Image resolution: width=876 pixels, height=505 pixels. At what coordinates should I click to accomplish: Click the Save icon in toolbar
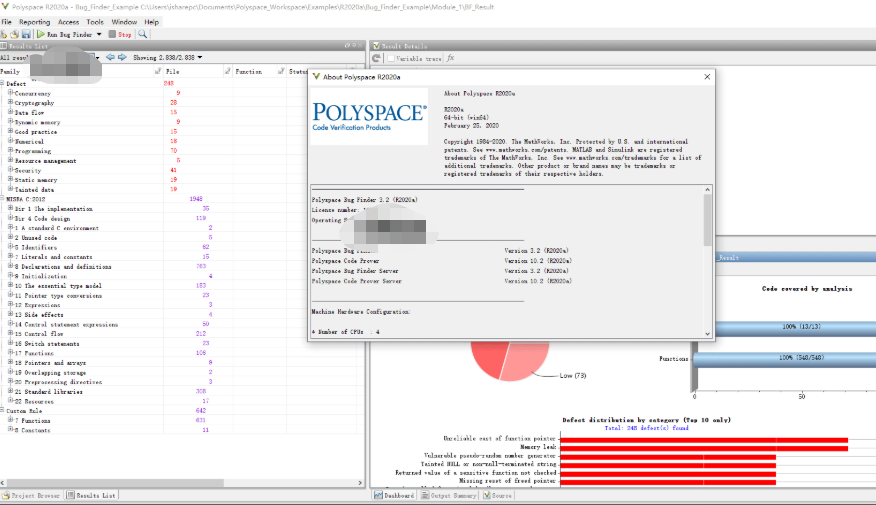(x=26, y=34)
